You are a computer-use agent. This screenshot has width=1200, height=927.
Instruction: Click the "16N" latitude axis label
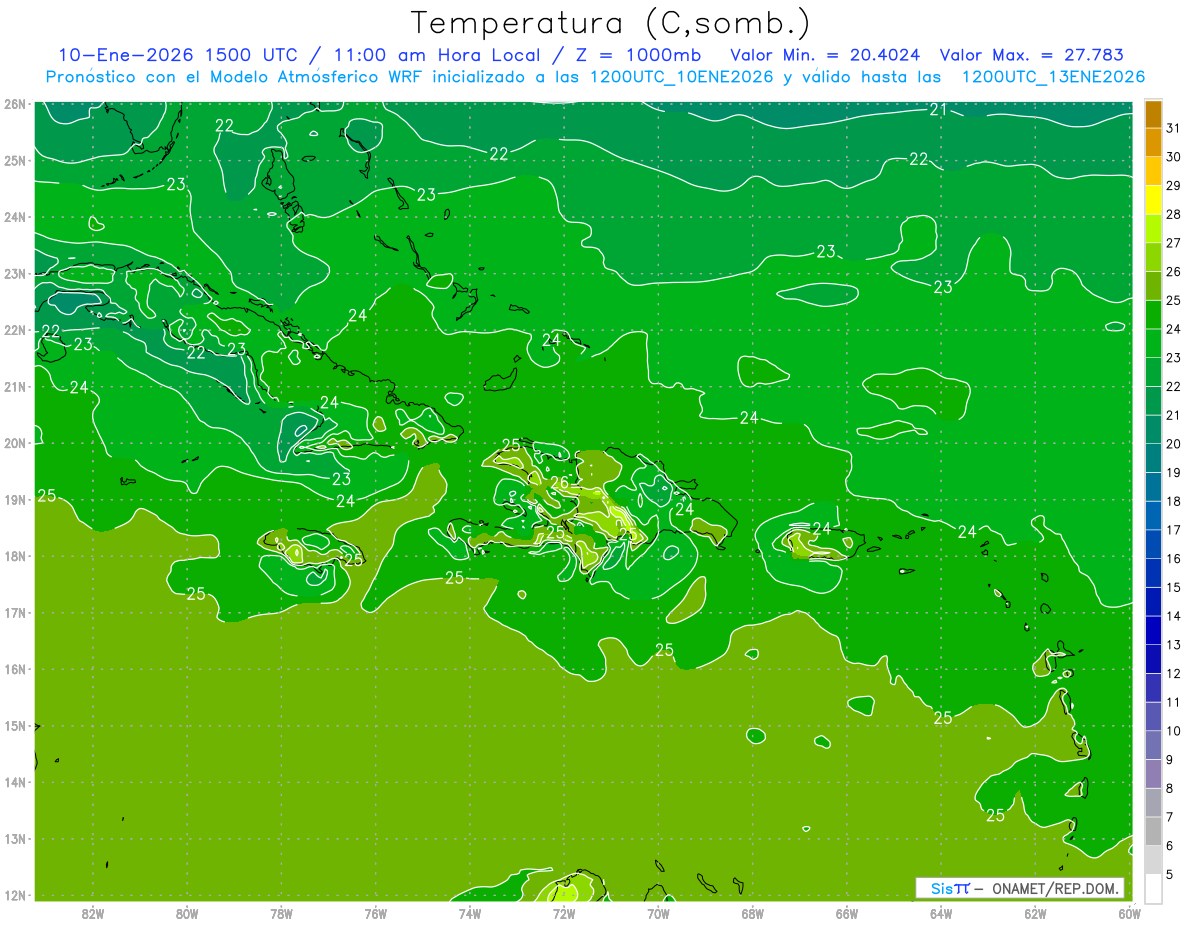(15, 669)
